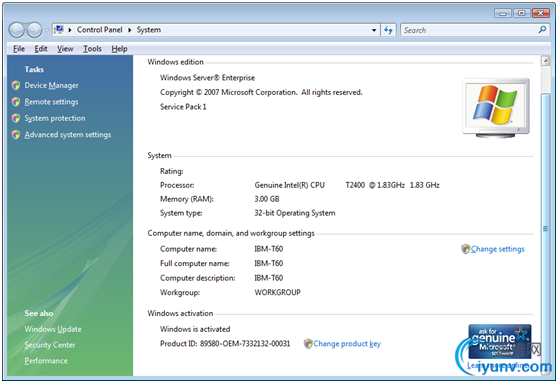The image size is (558, 383).
Task: Click the computer icon in address bar
Action: (59, 30)
